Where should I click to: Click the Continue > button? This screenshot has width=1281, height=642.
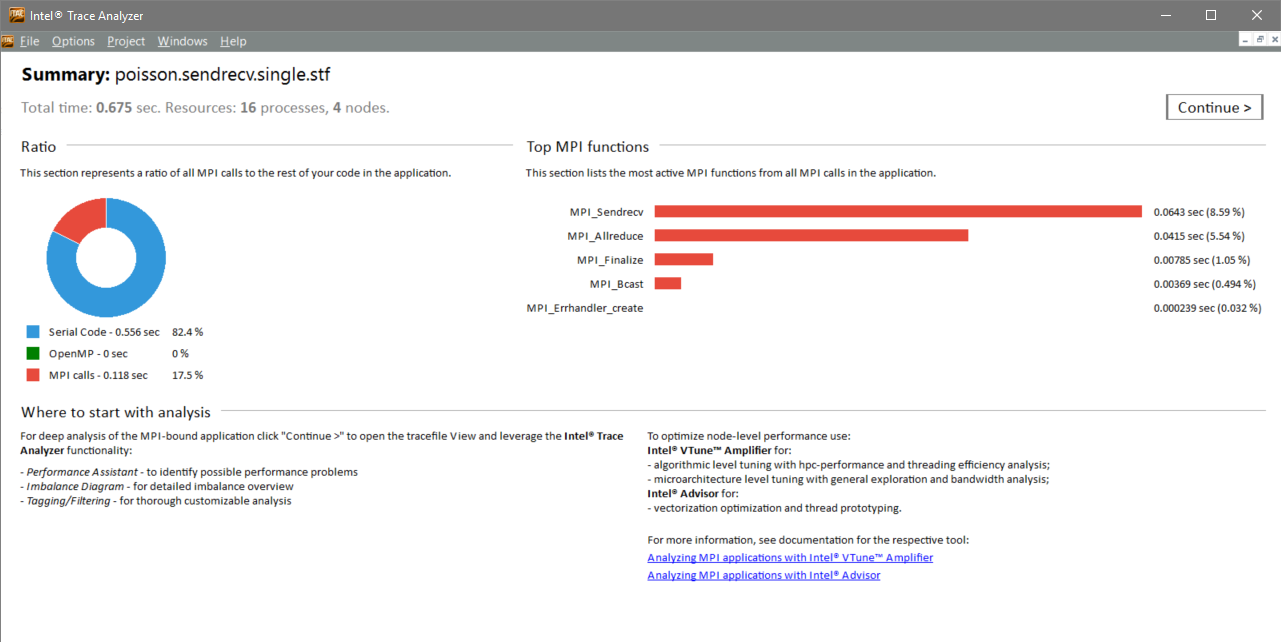point(1214,107)
